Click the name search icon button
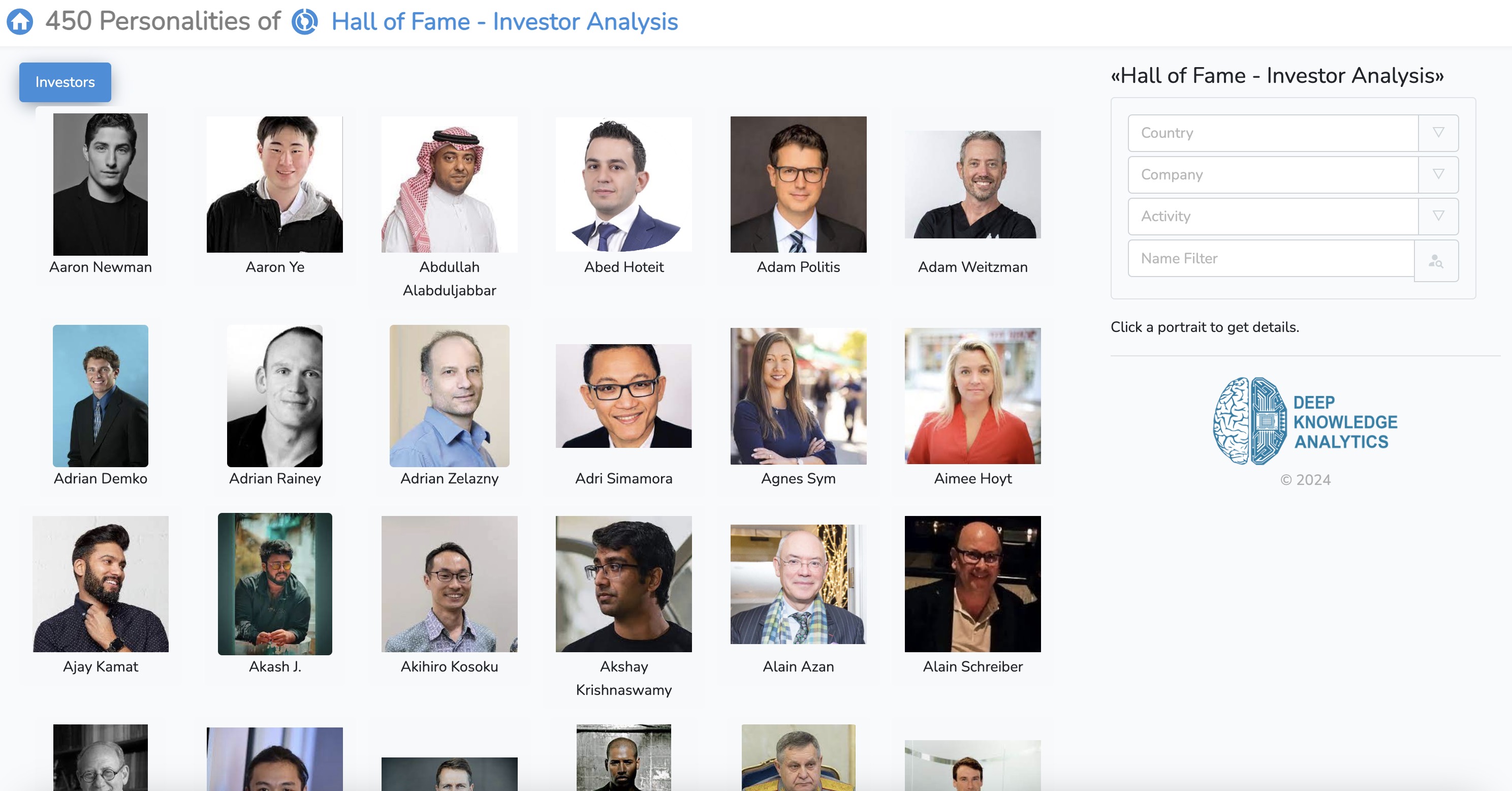The width and height of the screenshot is (1512, 791). (x=1436, y=261)
